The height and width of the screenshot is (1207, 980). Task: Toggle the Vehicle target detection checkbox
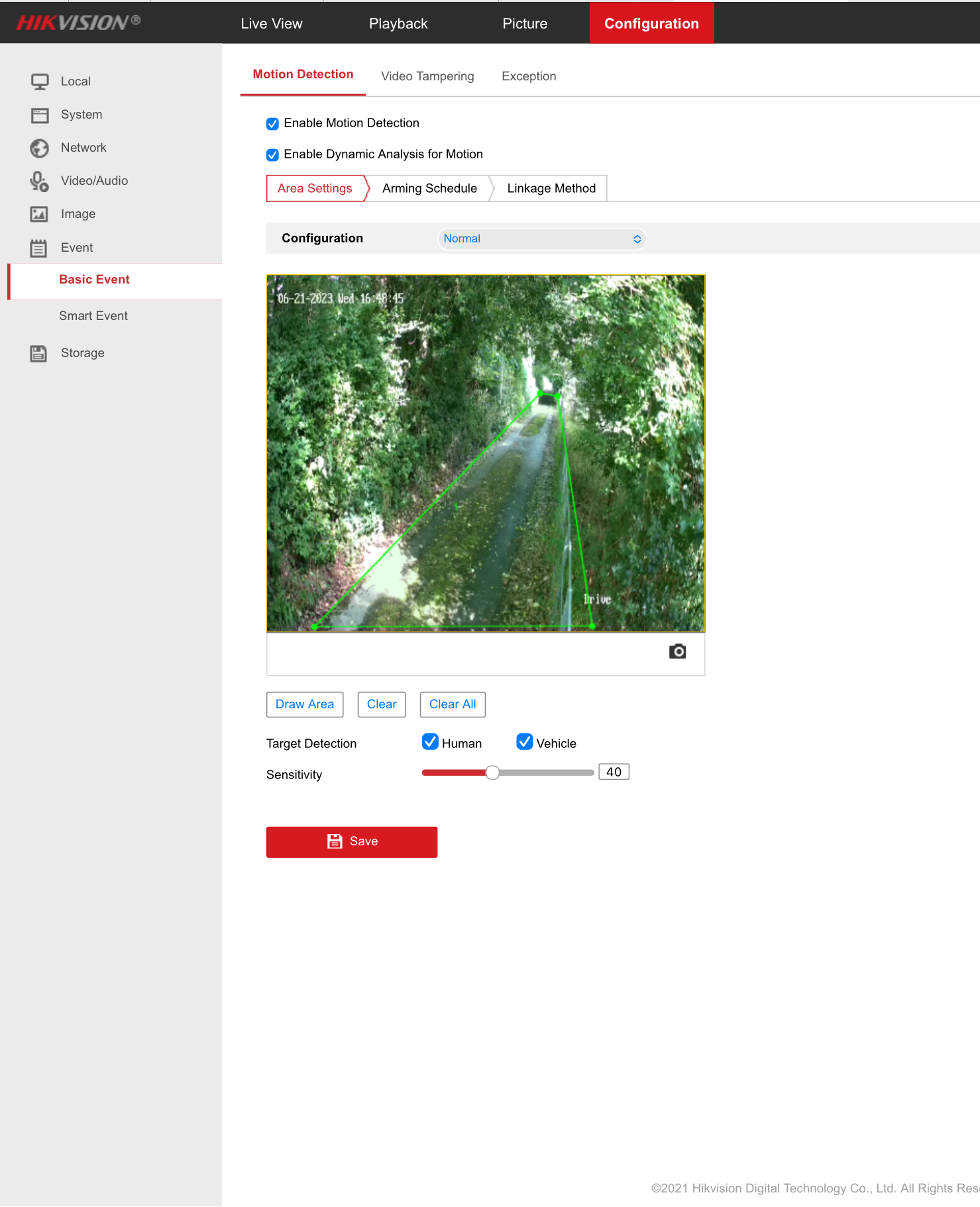tap(524, 742)
